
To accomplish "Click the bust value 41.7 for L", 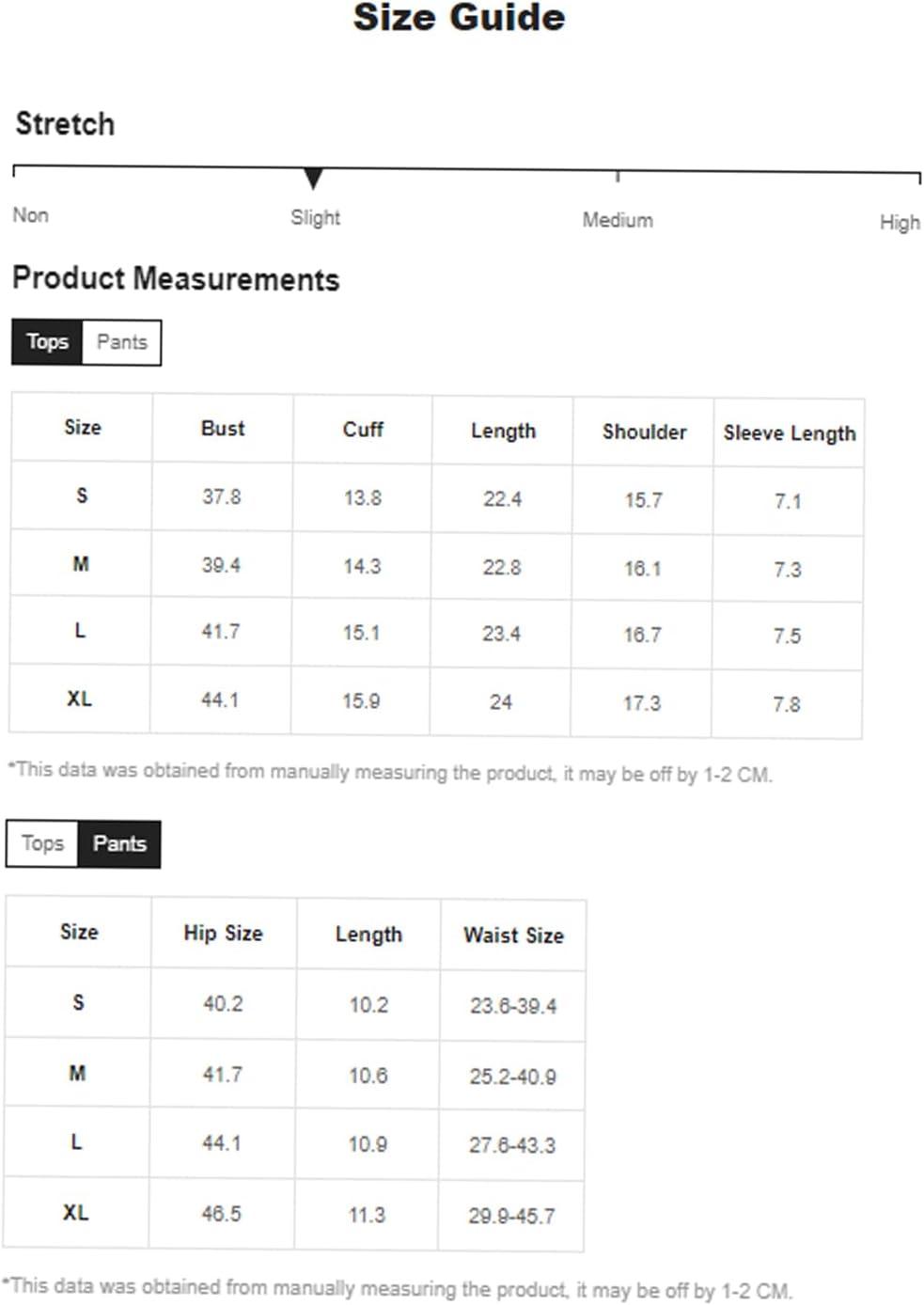I will [221, 632].
